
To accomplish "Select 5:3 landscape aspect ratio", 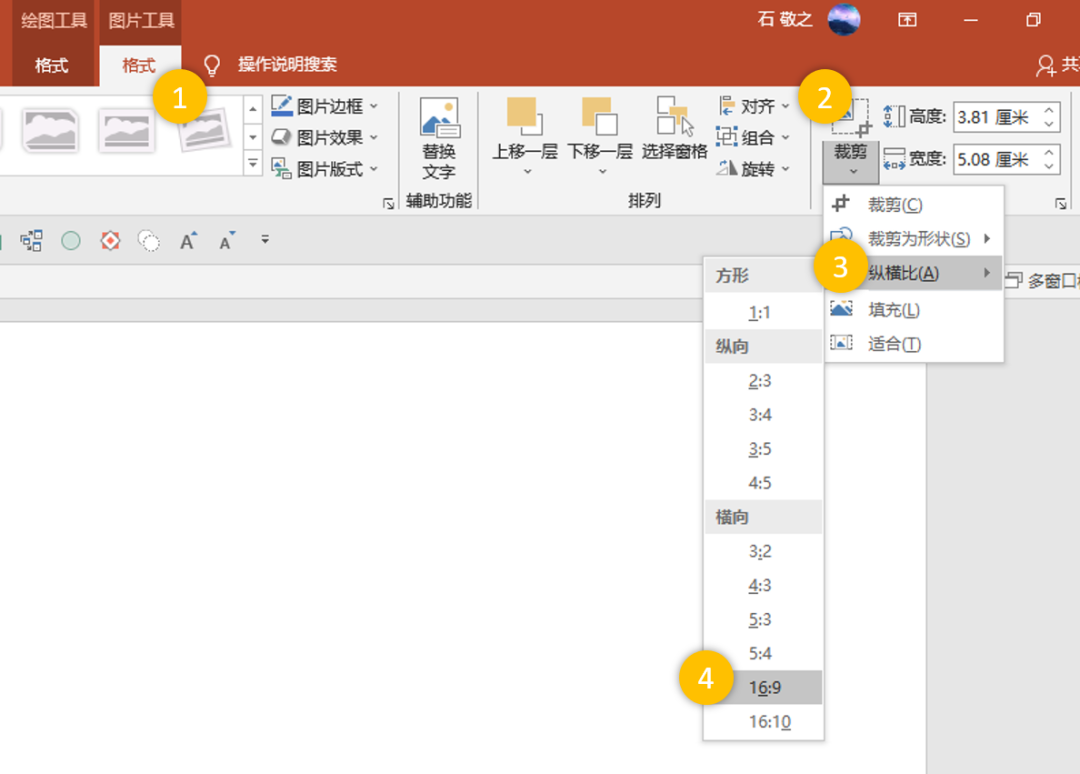I will pos(764,620).
